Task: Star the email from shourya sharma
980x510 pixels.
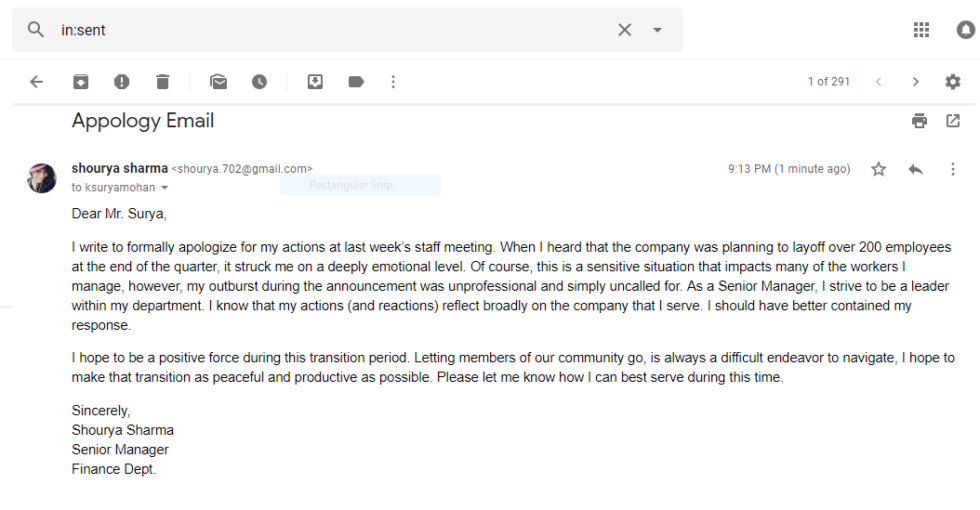Action: pyautogui.click(x=878, y=169)
